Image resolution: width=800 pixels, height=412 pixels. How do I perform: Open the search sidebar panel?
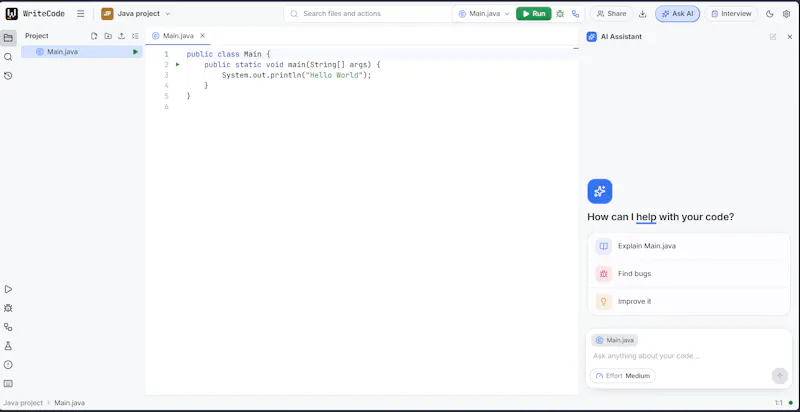coord(8,57)
